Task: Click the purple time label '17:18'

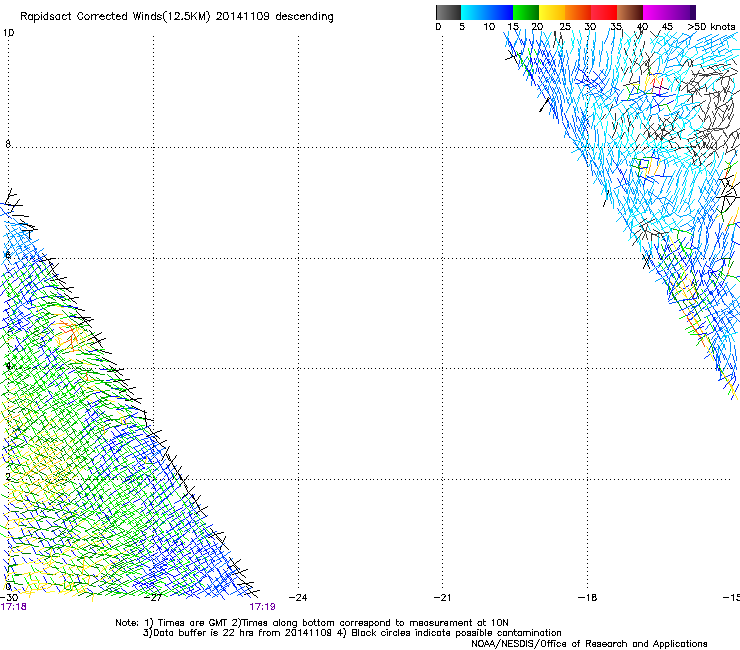Action: click(x=13, y=607)
